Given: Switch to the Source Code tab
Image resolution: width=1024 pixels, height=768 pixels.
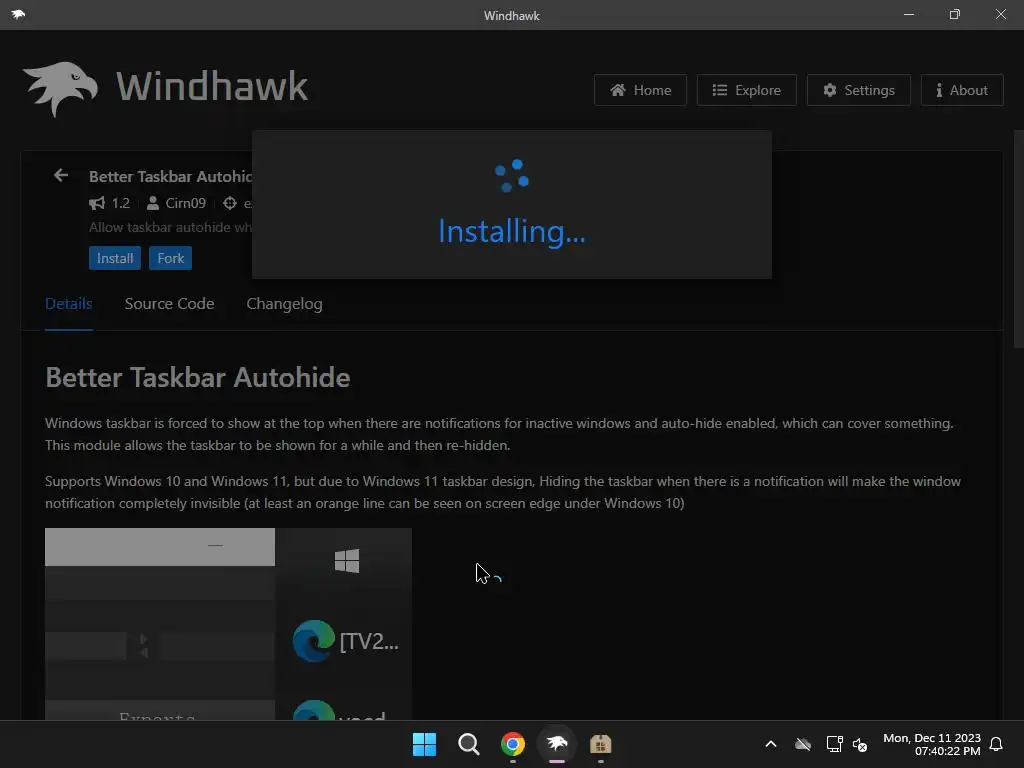Looking at the screenshot, I should [169, 304].
